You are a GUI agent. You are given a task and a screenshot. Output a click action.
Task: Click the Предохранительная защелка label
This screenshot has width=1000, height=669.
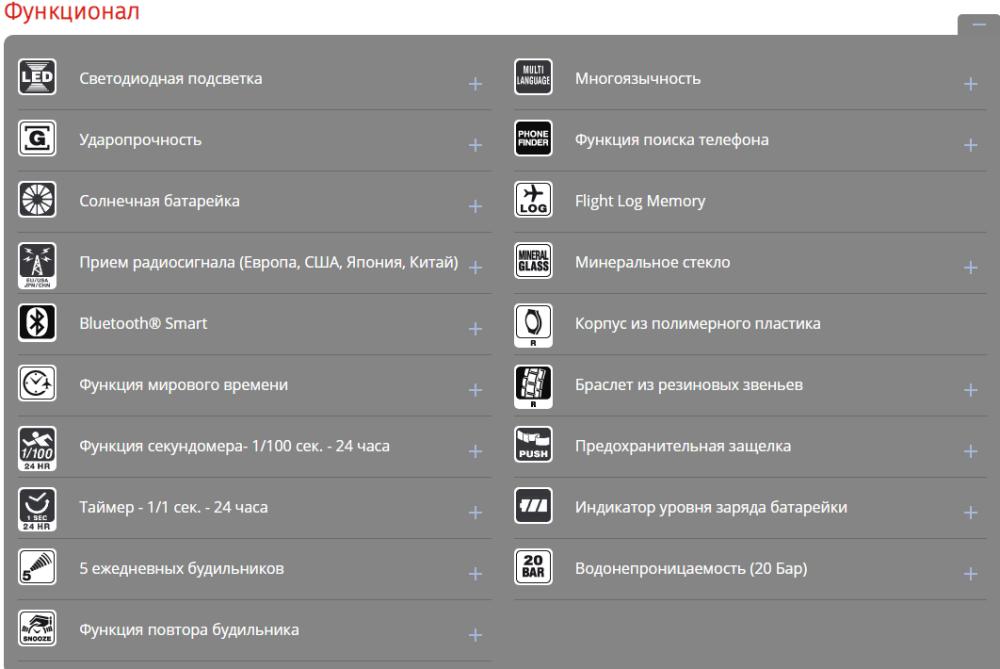tap(683, 446)
